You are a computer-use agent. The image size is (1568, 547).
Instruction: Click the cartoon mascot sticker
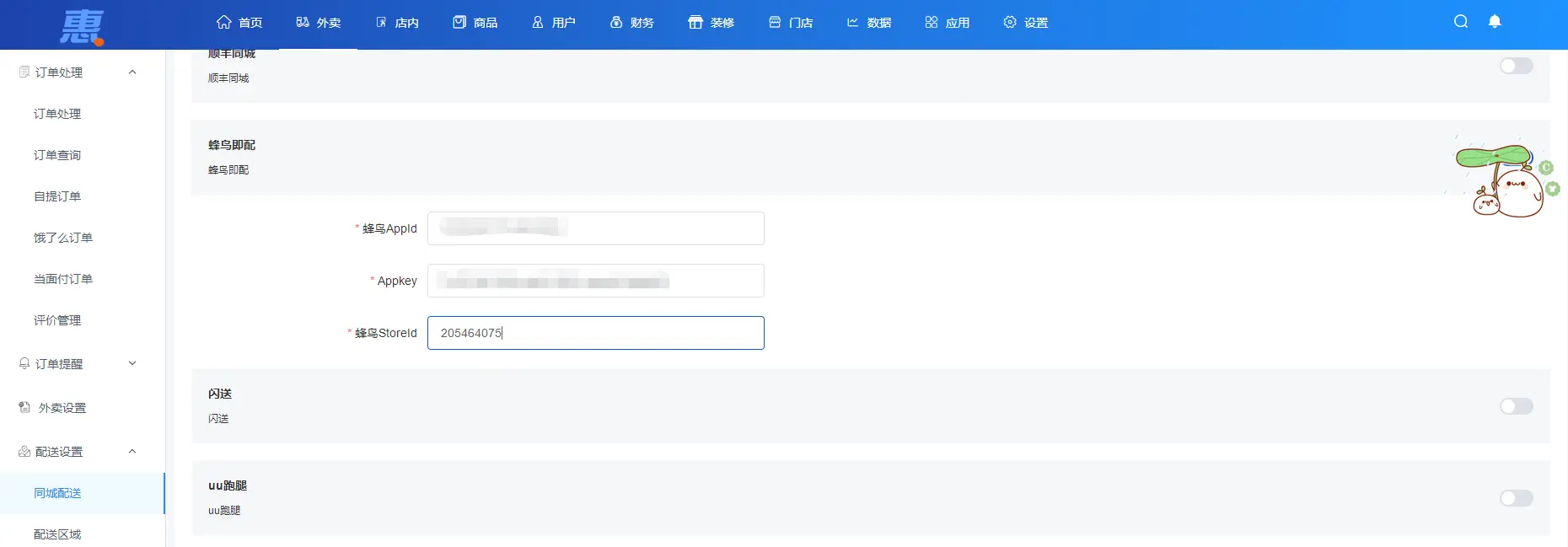point(1505,177)
